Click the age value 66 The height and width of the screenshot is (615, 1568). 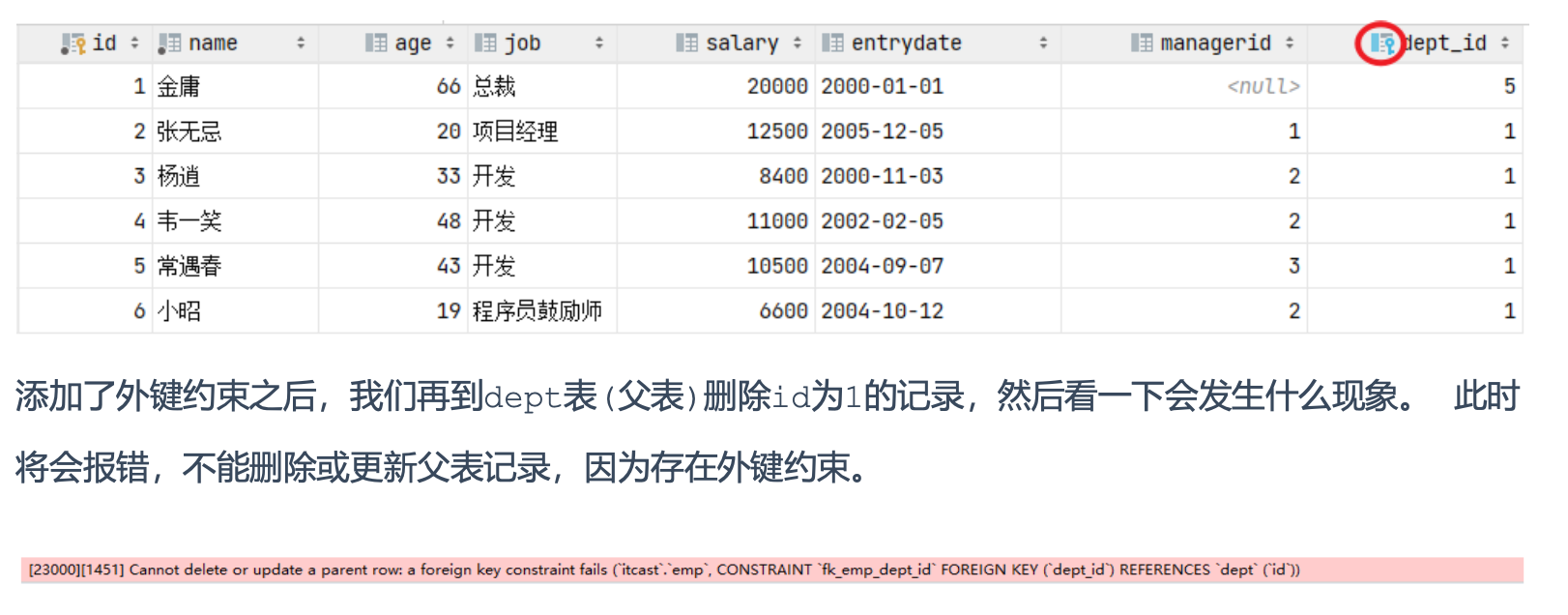pyautogui.click(x=449, y=86)
